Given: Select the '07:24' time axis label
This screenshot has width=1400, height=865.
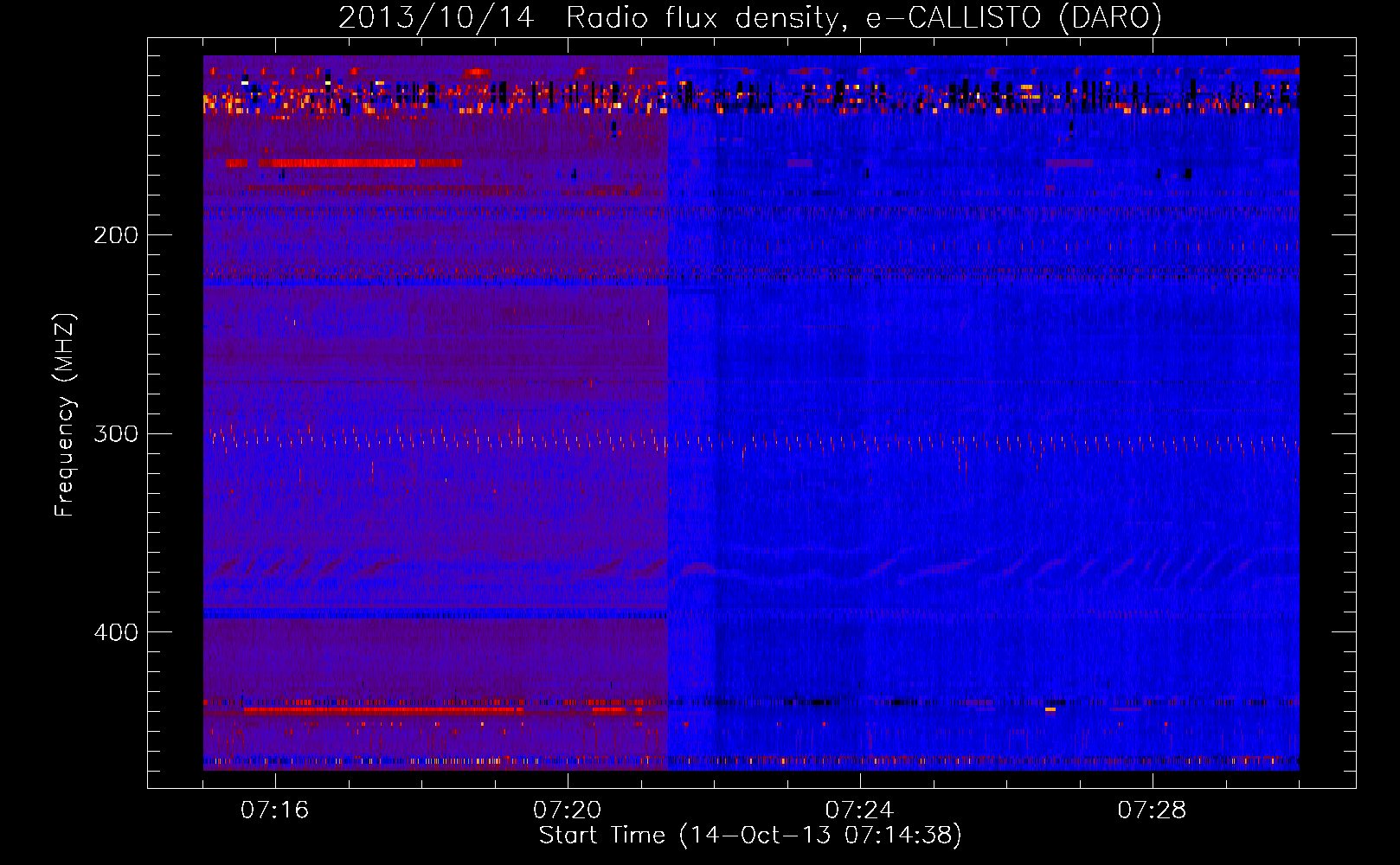Looking at the screenshot, I should coord(859,811).
